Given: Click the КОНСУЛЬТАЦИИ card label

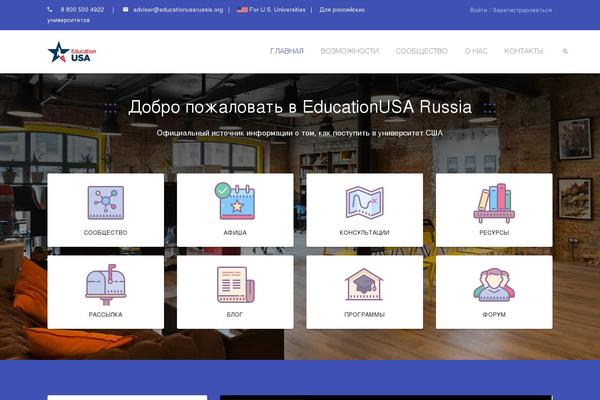Looking at the screenshot, I should tap(364, 232).
